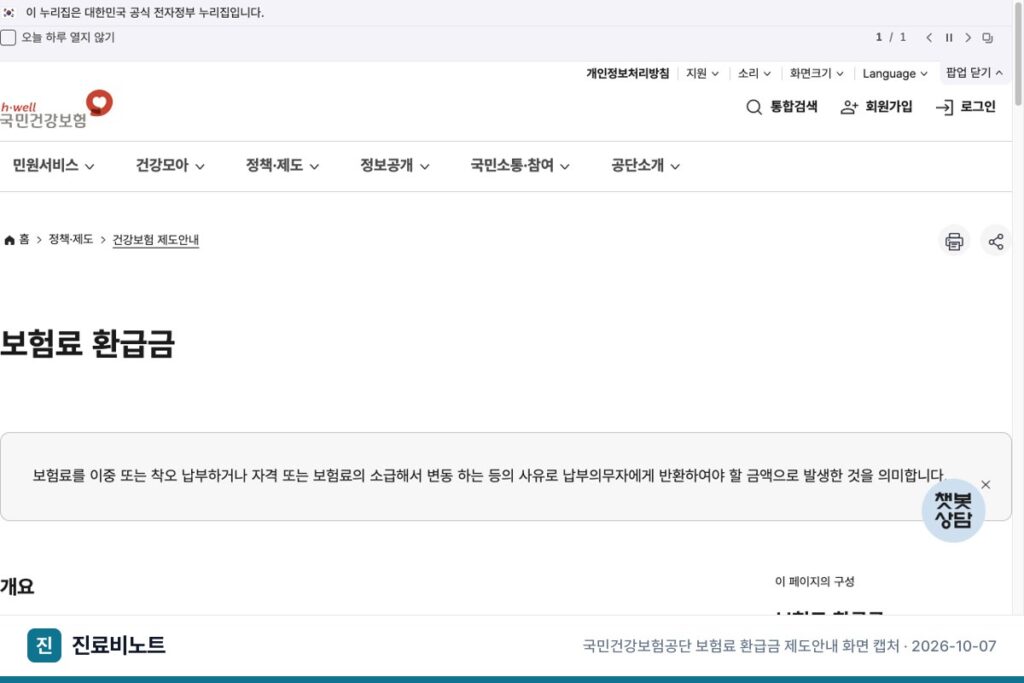Open the Language dropdown
Viewport: 1024px width, 683px height.
(x=895, y=73)
